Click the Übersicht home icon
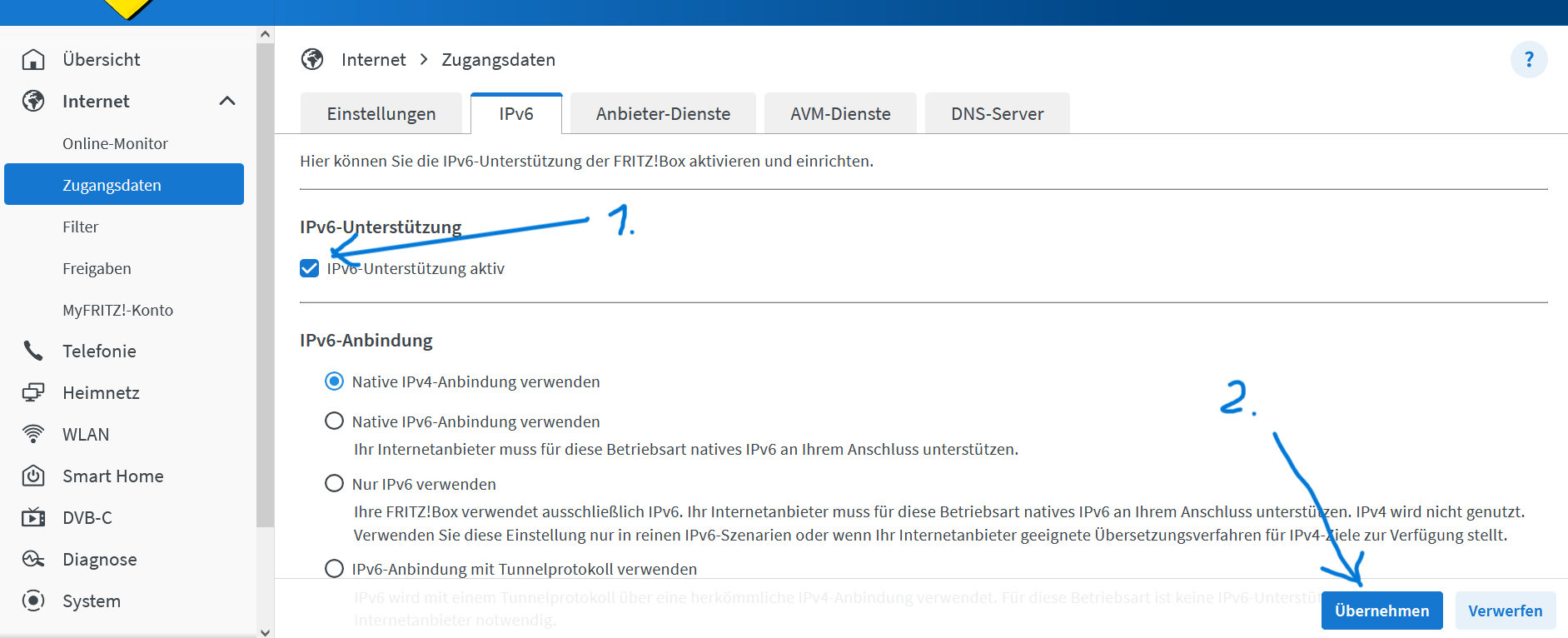Screen dimensions: 1568x638 click(x=33, y=59)
